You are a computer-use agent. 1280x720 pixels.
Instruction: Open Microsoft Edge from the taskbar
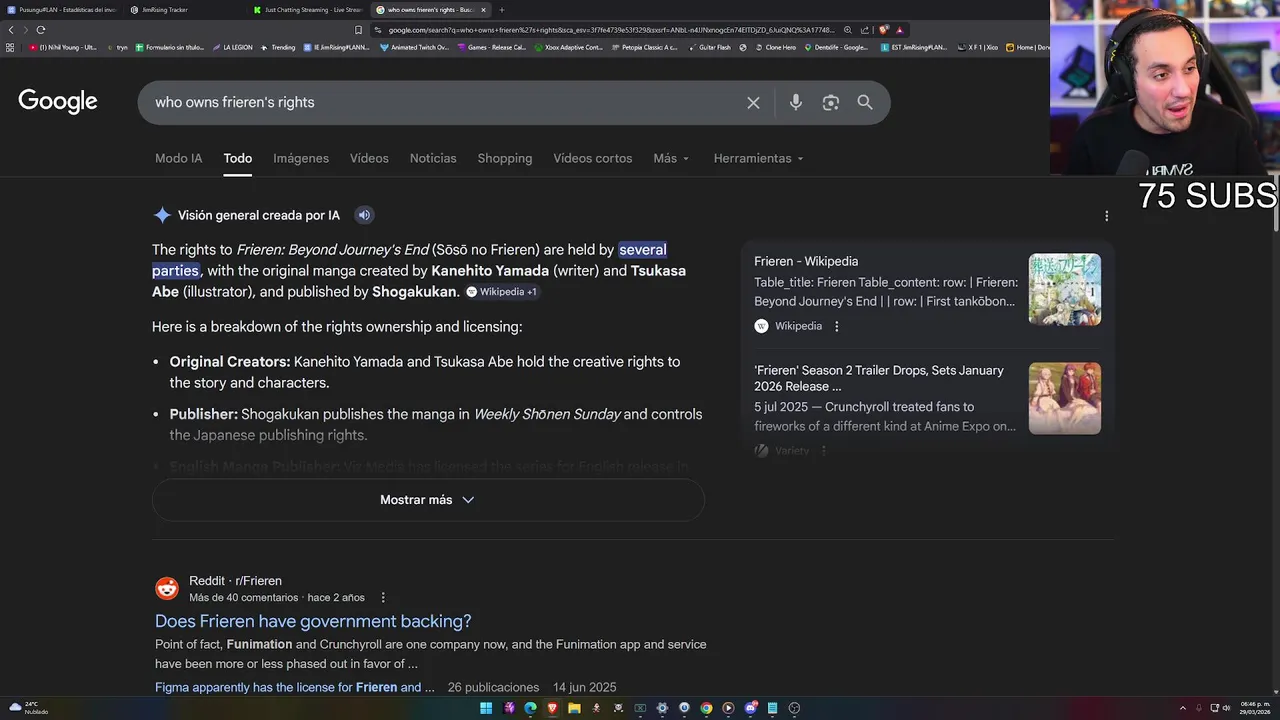tap(530, 708)
